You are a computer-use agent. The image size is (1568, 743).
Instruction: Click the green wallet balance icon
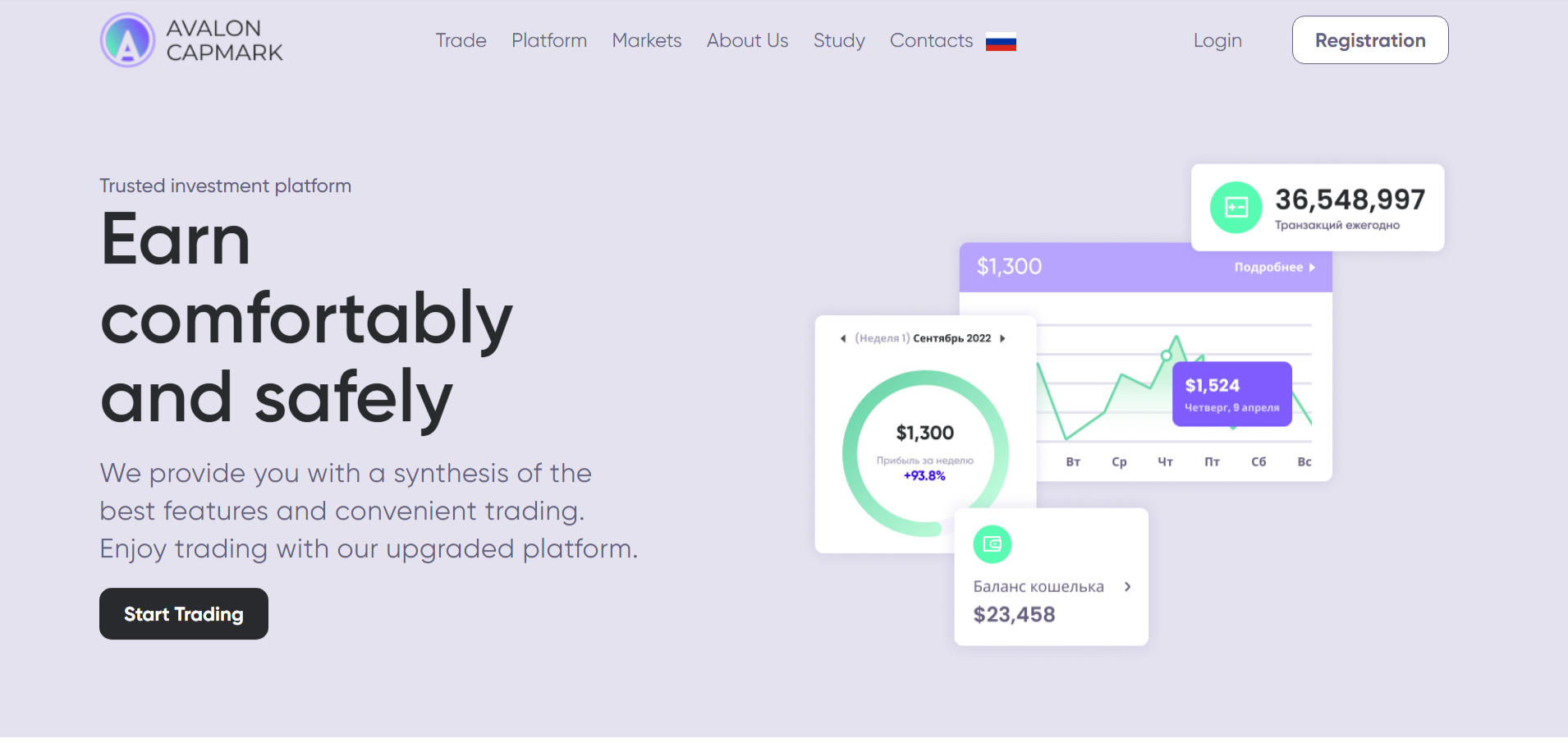(992, 544)
